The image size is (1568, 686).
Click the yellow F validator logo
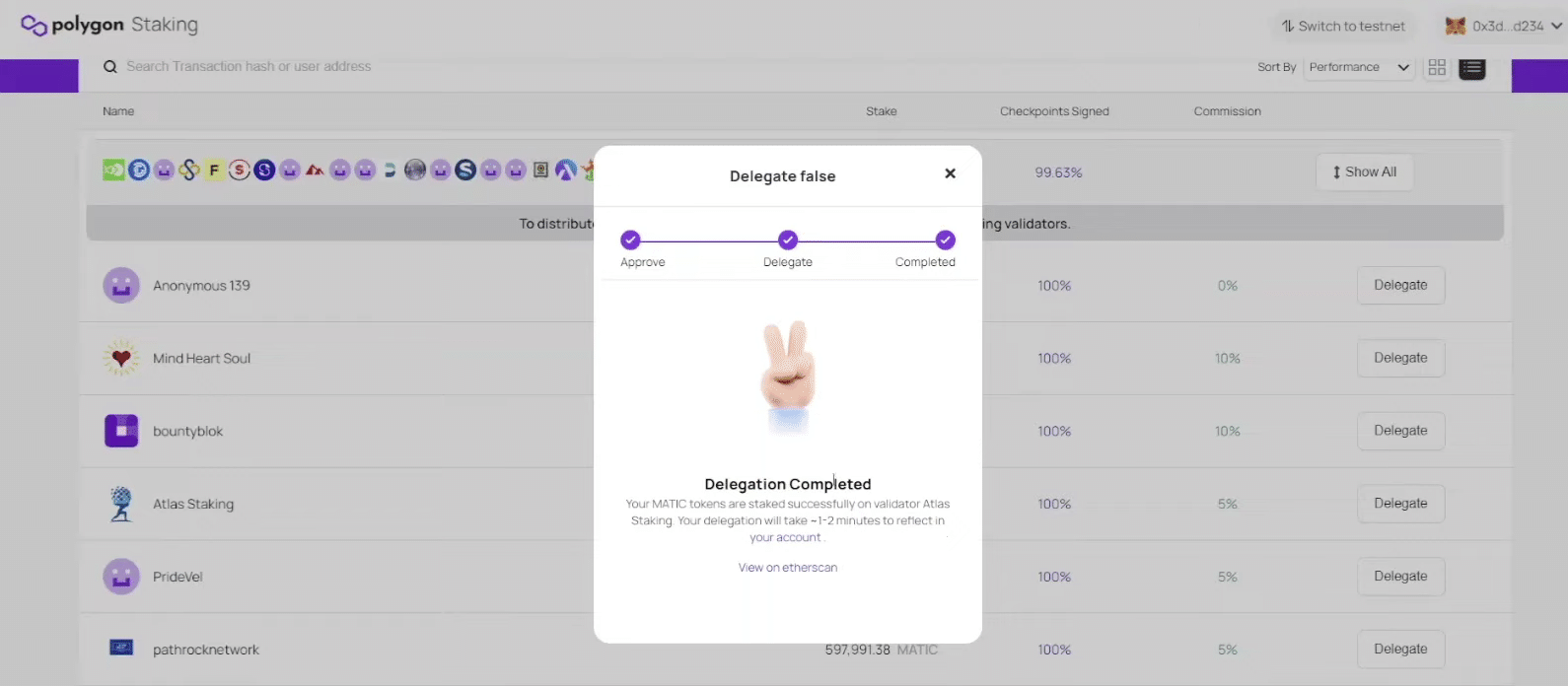pyautogui.click(x=214, y=171)
